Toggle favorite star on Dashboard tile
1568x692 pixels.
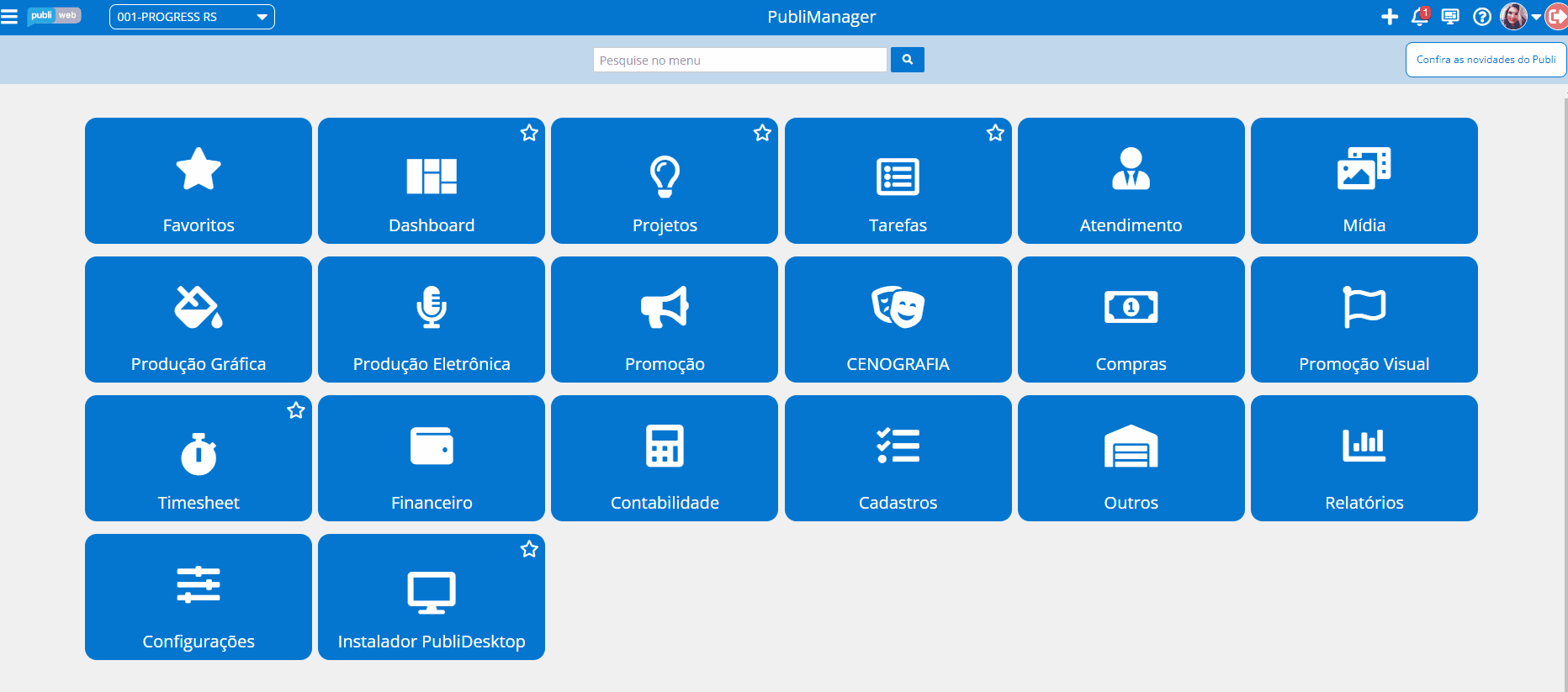coord(529,133)
